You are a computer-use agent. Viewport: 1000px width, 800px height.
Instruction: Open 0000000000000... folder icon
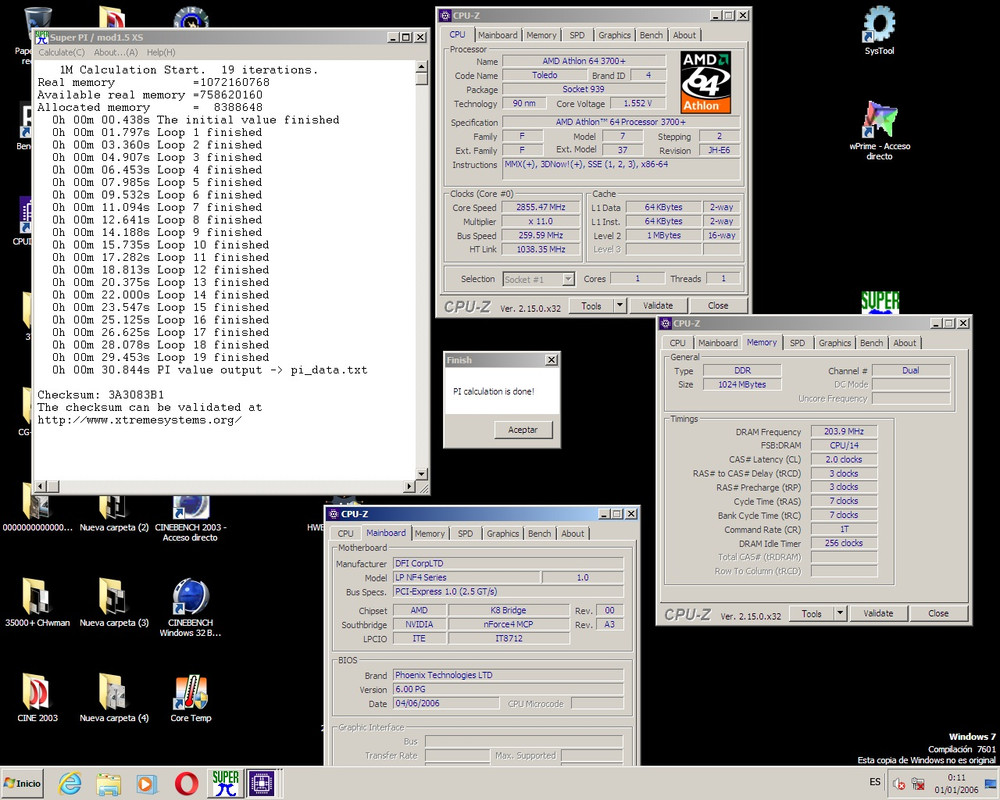coord(37,514)
